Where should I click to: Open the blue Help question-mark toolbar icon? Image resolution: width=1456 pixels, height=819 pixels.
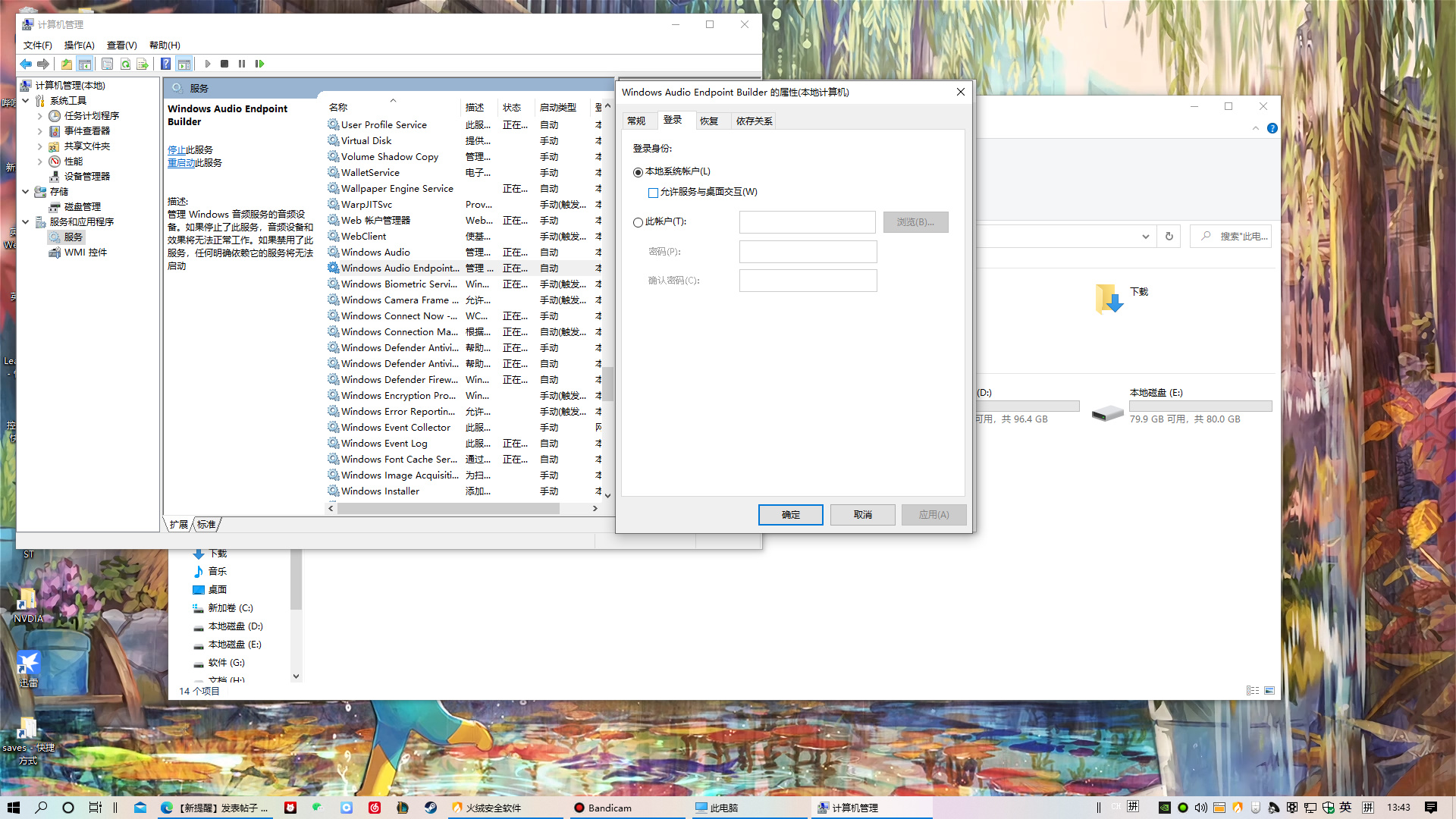coord(165,64)
